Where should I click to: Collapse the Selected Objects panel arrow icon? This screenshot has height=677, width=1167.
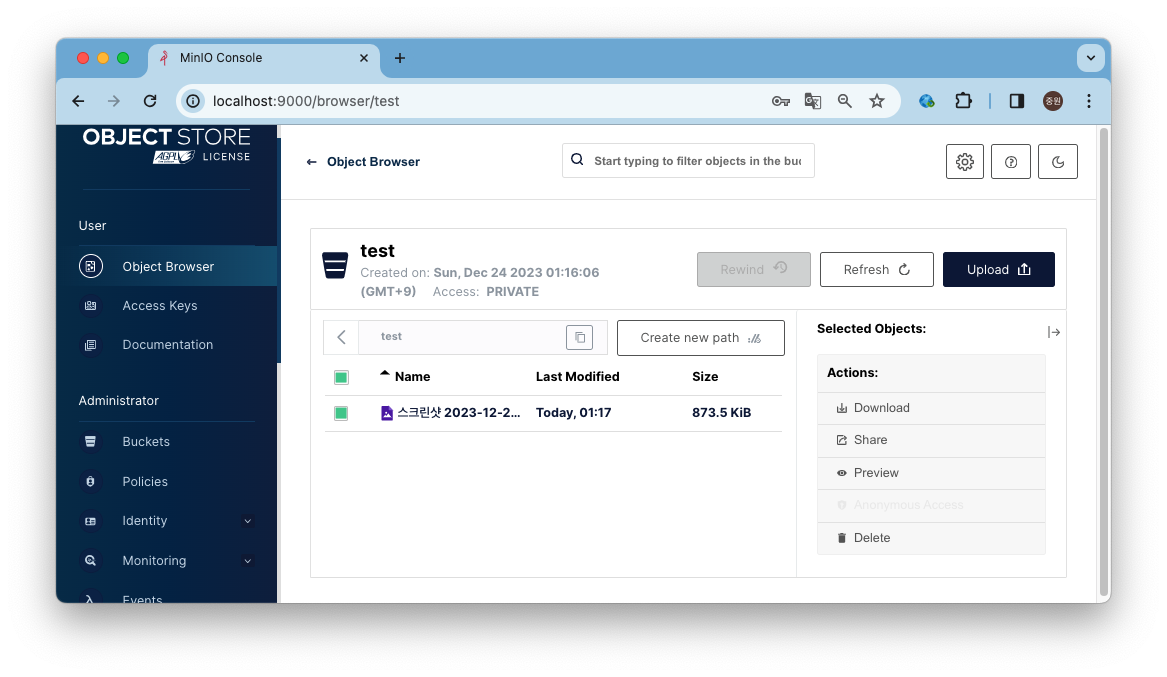[x=1053, y=332]
